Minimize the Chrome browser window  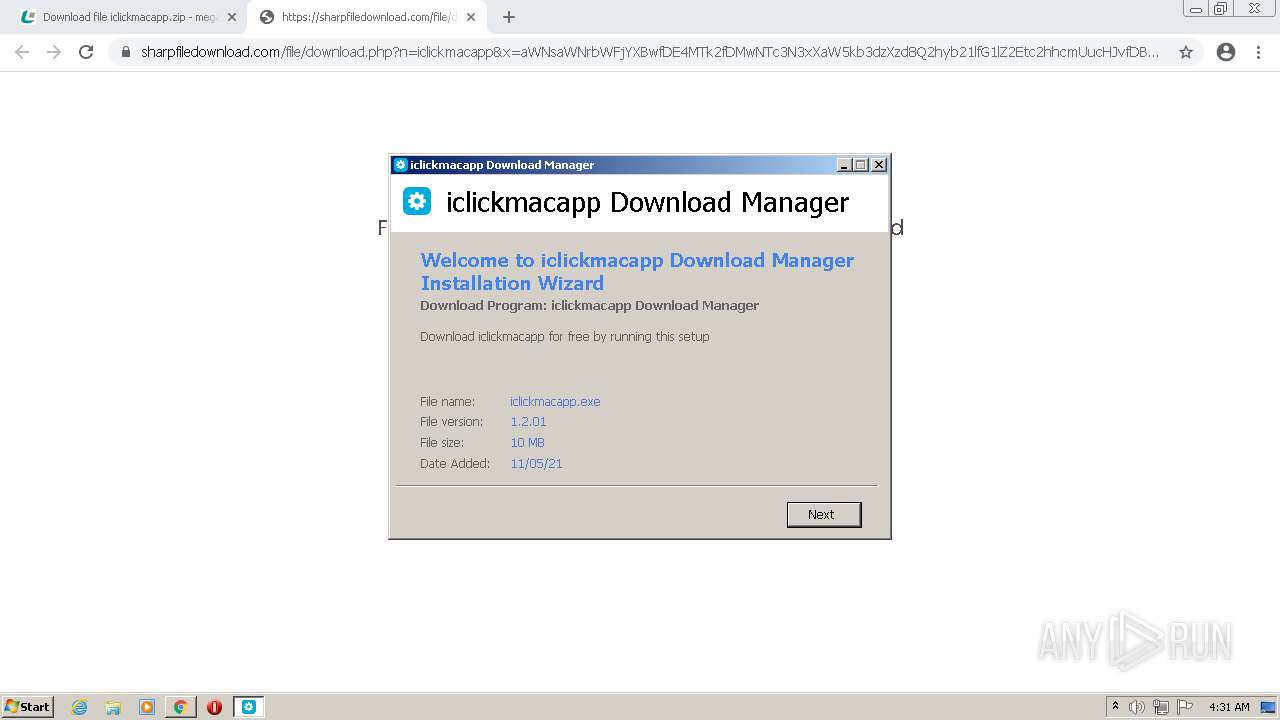coord(1195,8)
